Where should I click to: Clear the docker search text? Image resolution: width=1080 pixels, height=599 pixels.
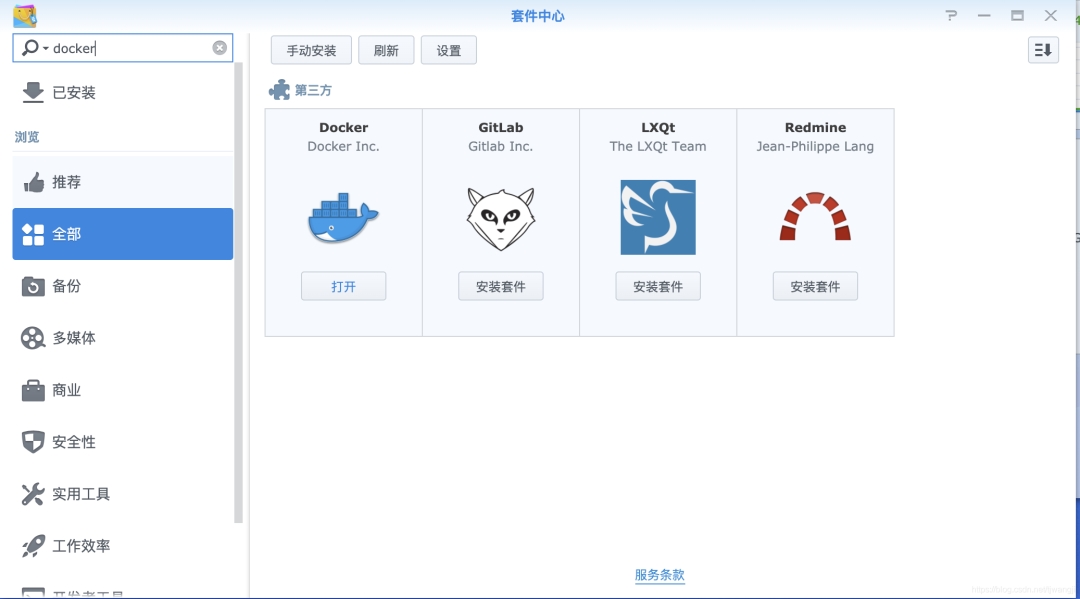pyautogui.click(x=220, y=48)
